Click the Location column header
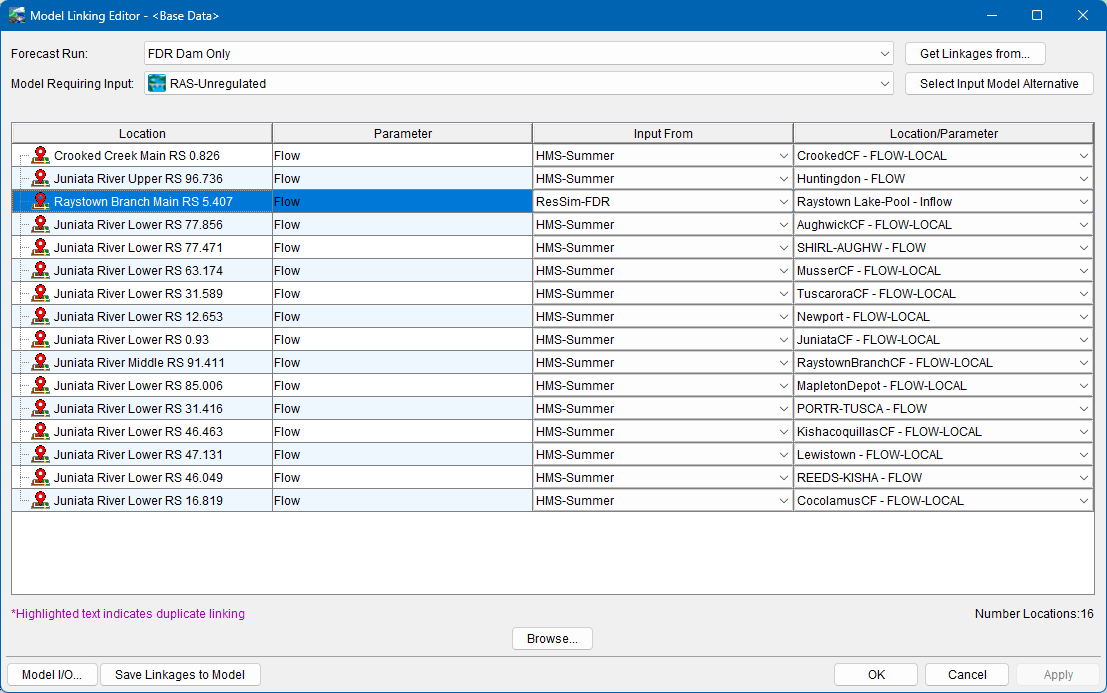 click(142, 133)
